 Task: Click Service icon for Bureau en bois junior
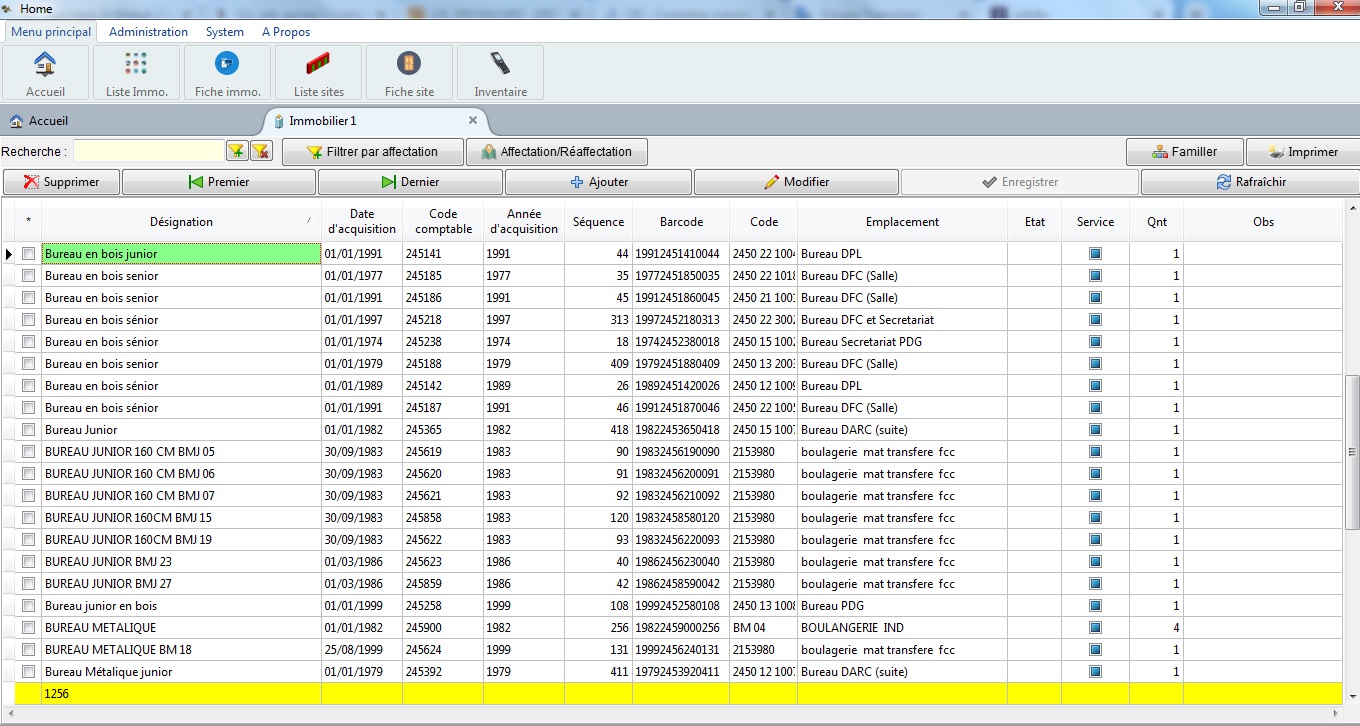pyautogui.click(x=1095, y=254)
